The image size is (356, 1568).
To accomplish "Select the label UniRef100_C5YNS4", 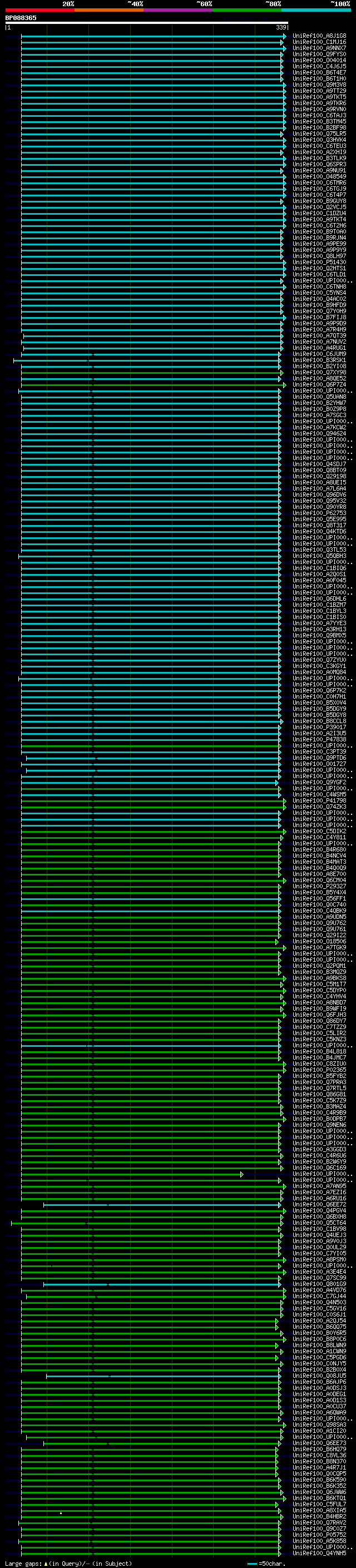I will tap(319, 293).
